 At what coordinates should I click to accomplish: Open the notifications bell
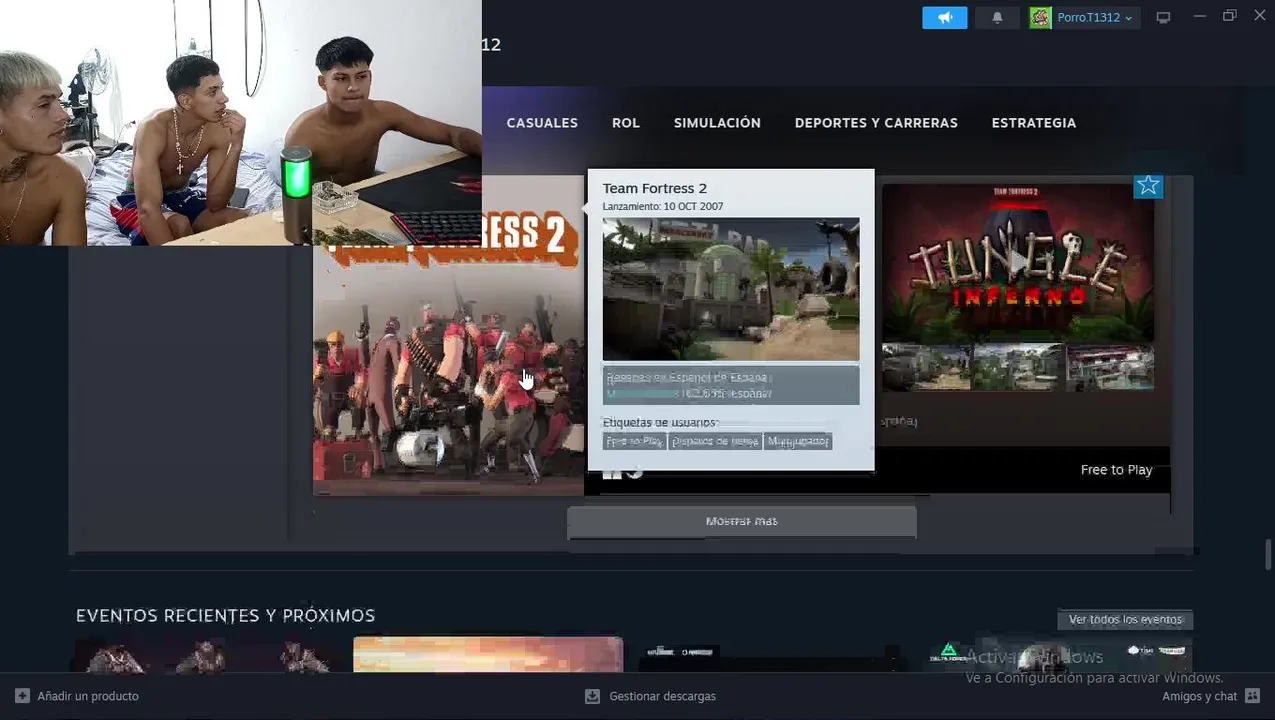coord(997,18)
